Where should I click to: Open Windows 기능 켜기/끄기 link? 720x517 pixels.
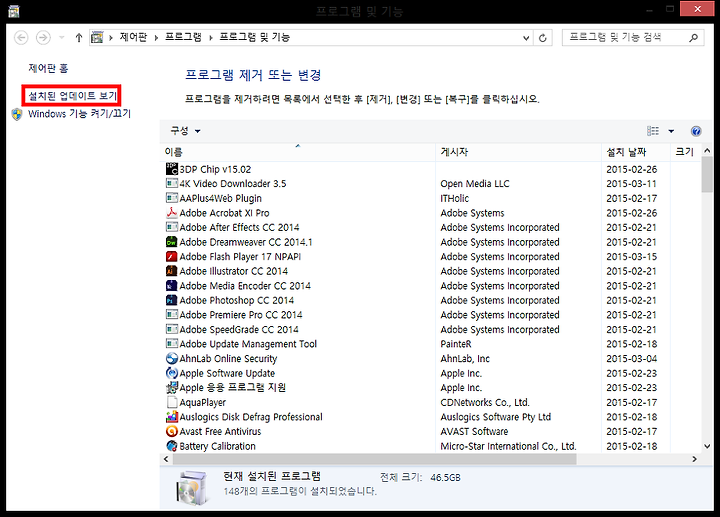pyautogui.click(x=79, y=113)
